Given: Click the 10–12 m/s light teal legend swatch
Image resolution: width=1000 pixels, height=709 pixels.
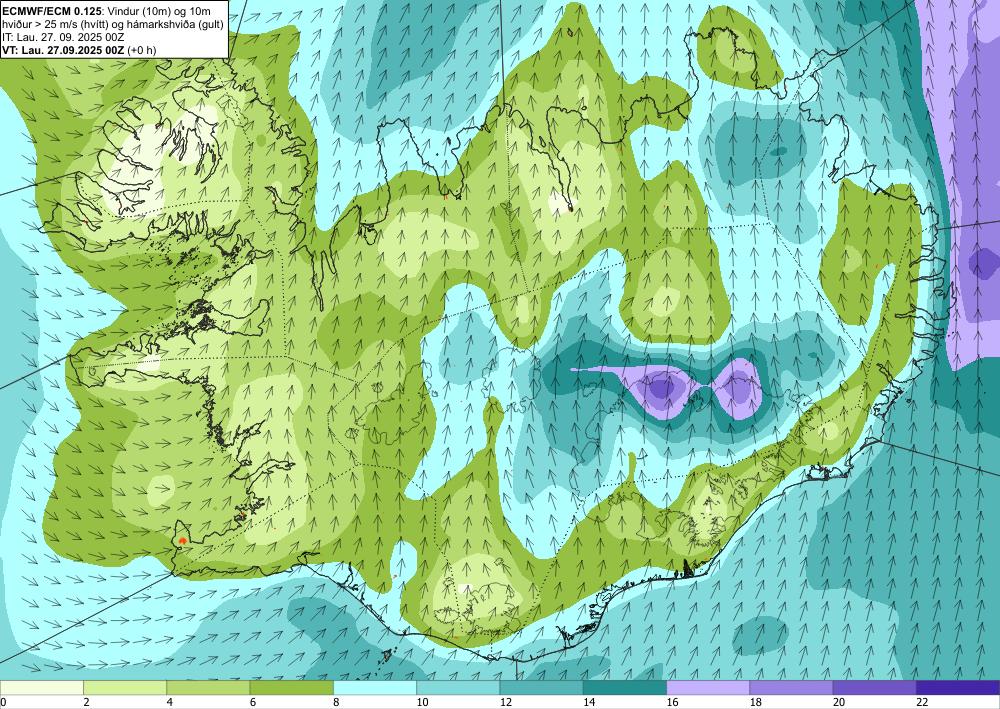Looking at the screenshot, I should [458, 688].
